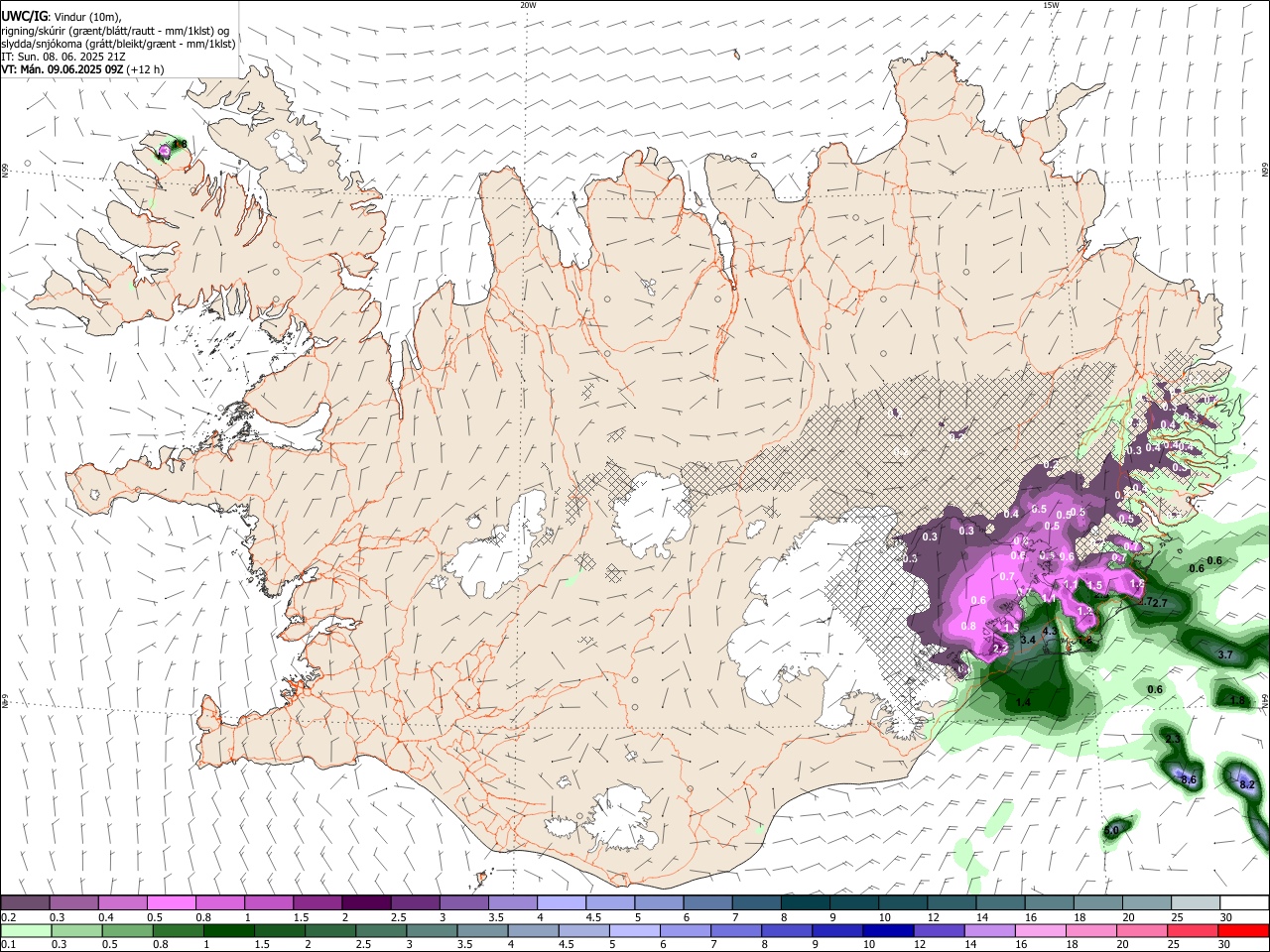Click the palest green 0.1 swatch in lower legend

(26, 930)
